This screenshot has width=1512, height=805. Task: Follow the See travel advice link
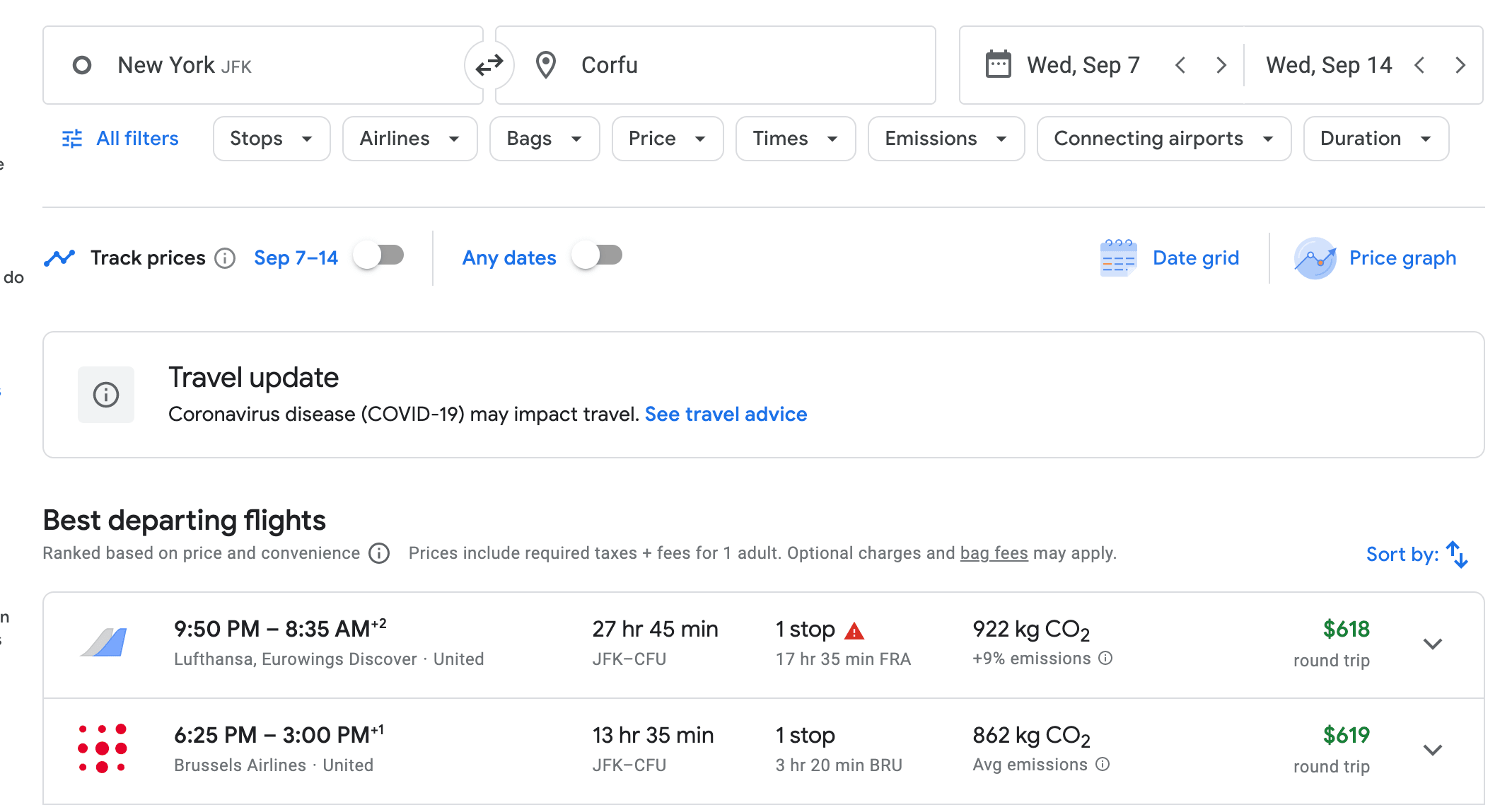click(726, 414)
